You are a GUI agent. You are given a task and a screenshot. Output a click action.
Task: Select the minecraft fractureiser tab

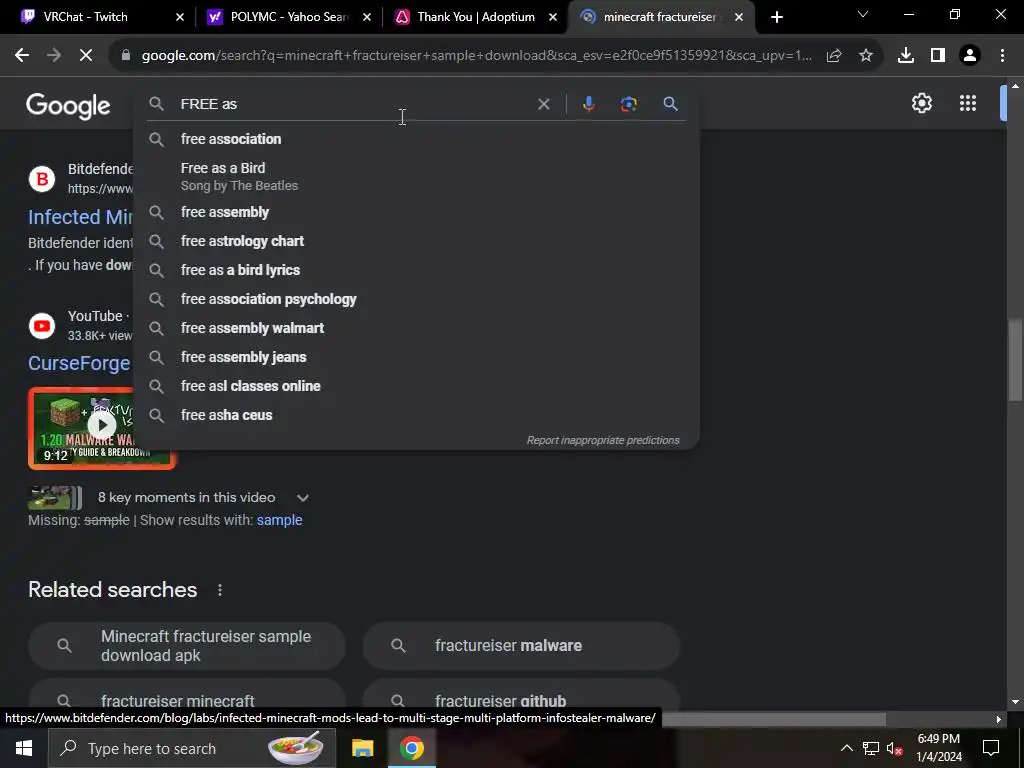pos(660,17)
